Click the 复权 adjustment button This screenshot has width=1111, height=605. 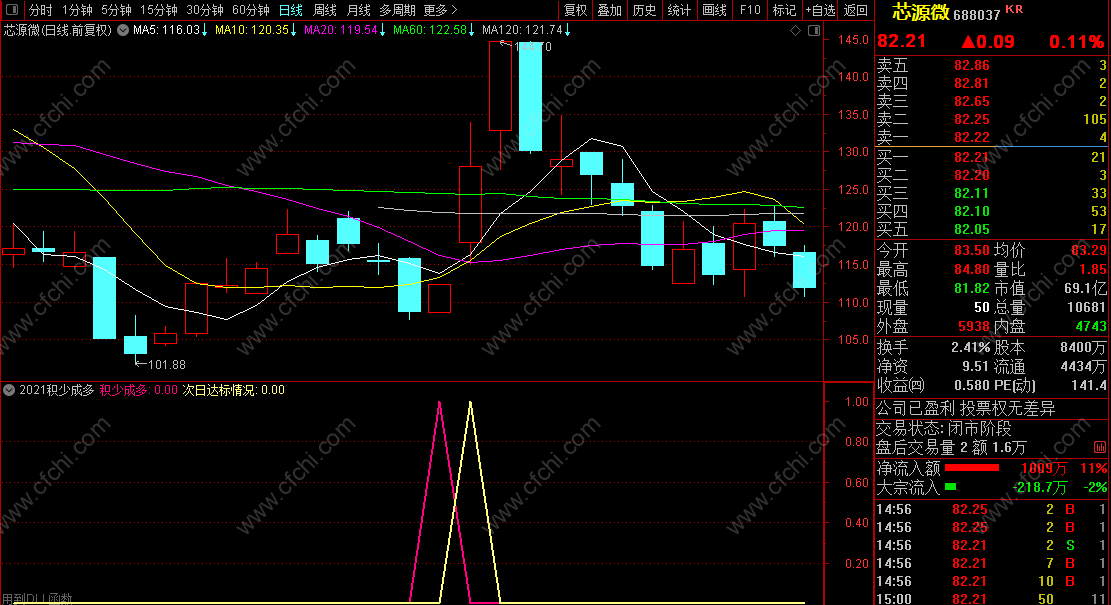pos(575,10)
